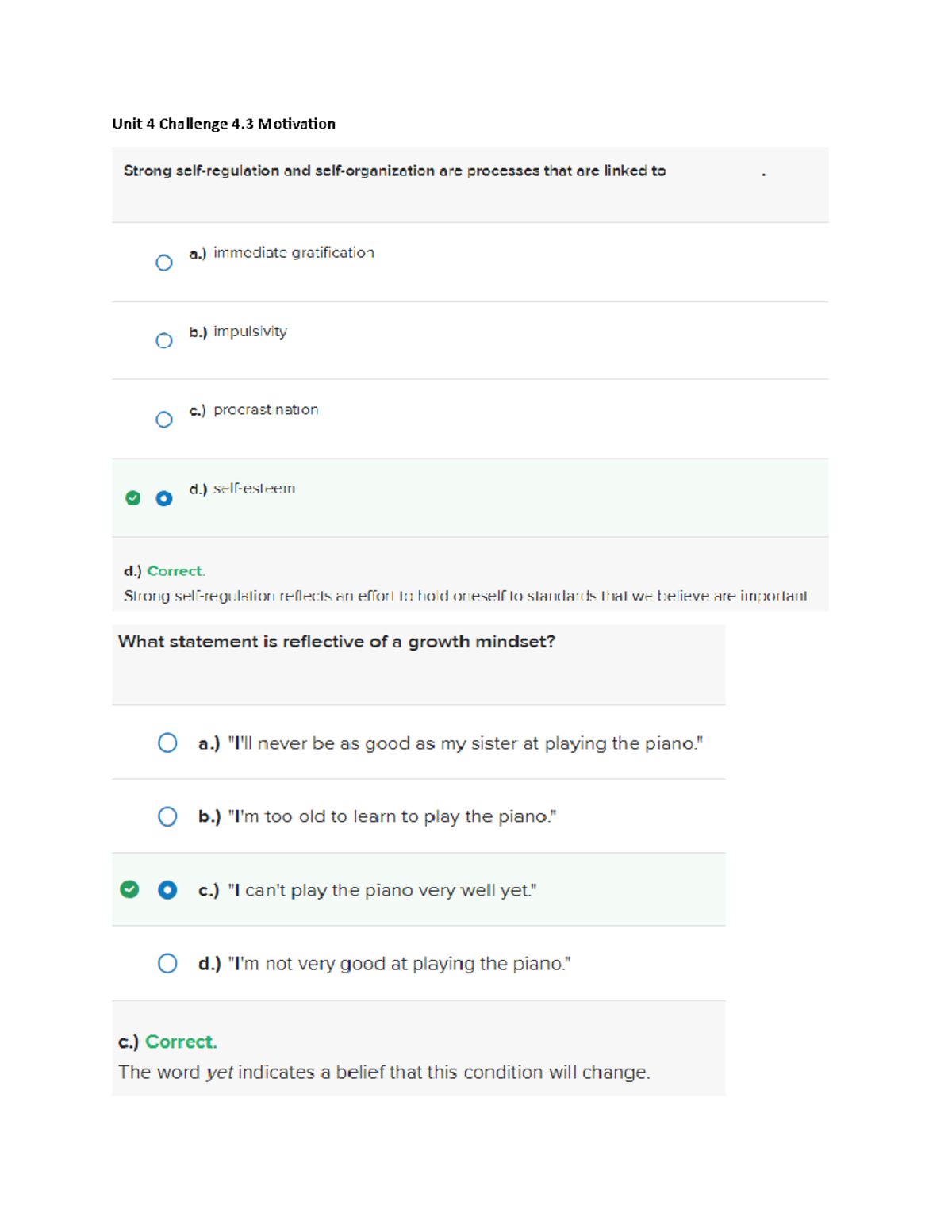952x1232 pixels.
Task: Click the explanation about the word yet
Action: click(x=385, y=1072)
